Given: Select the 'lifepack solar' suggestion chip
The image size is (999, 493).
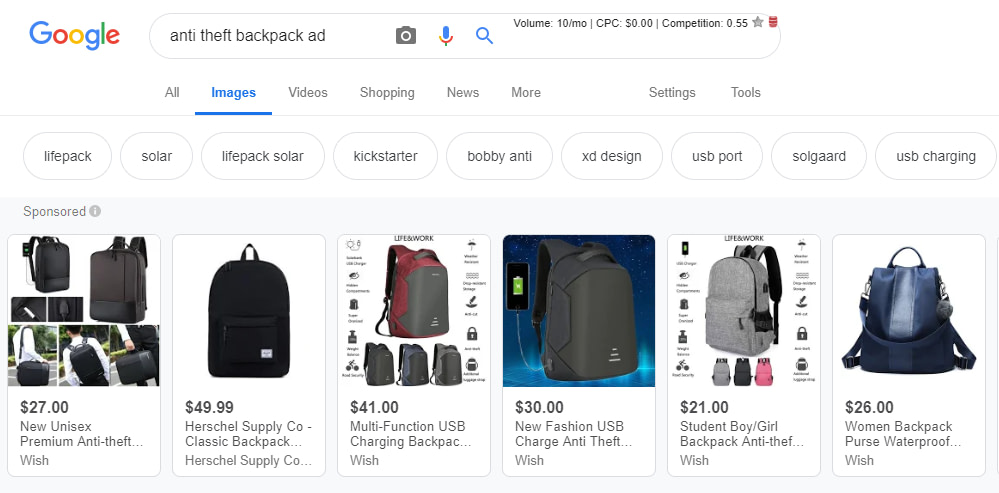Looking at the screenshot, I should pyautogui.click(x=262, y=156).
